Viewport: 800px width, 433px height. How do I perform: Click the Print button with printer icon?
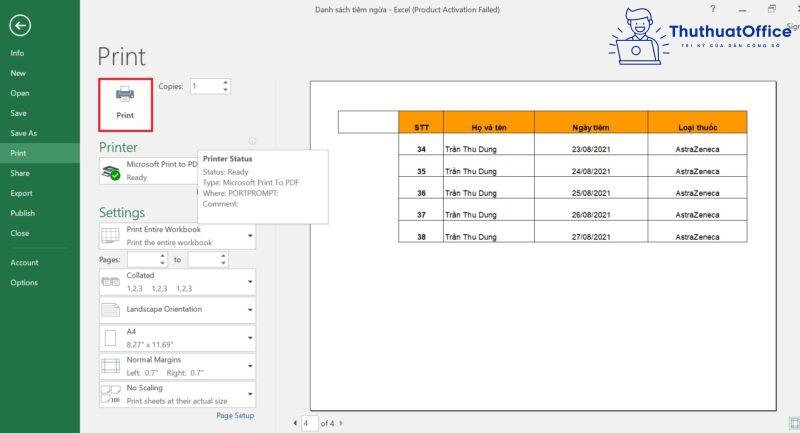click(126, 105)
